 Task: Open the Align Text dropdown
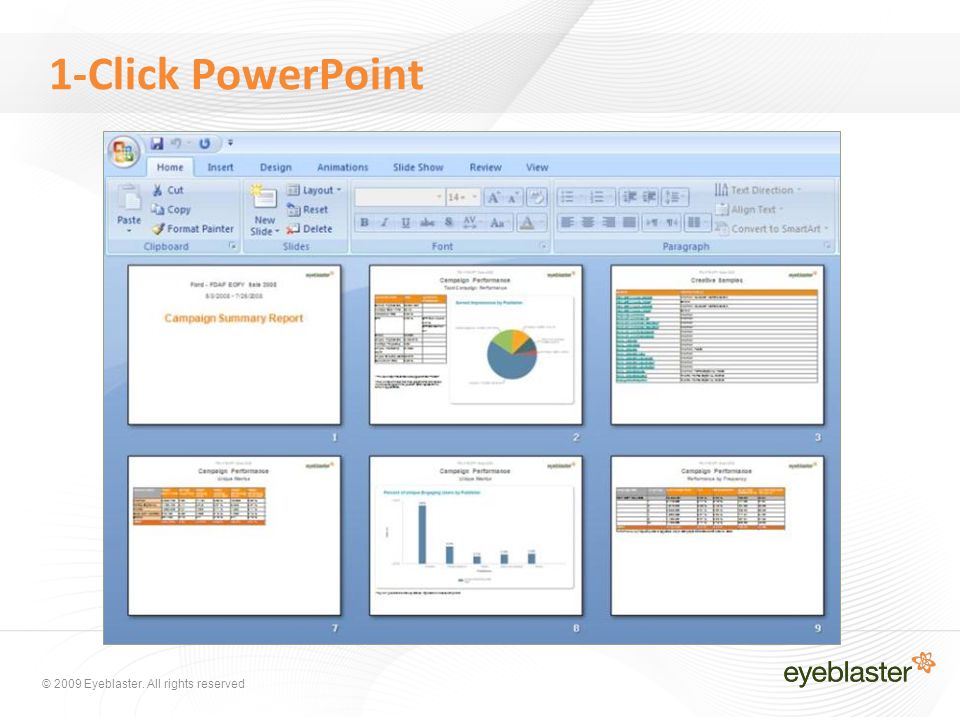[750, 209]
